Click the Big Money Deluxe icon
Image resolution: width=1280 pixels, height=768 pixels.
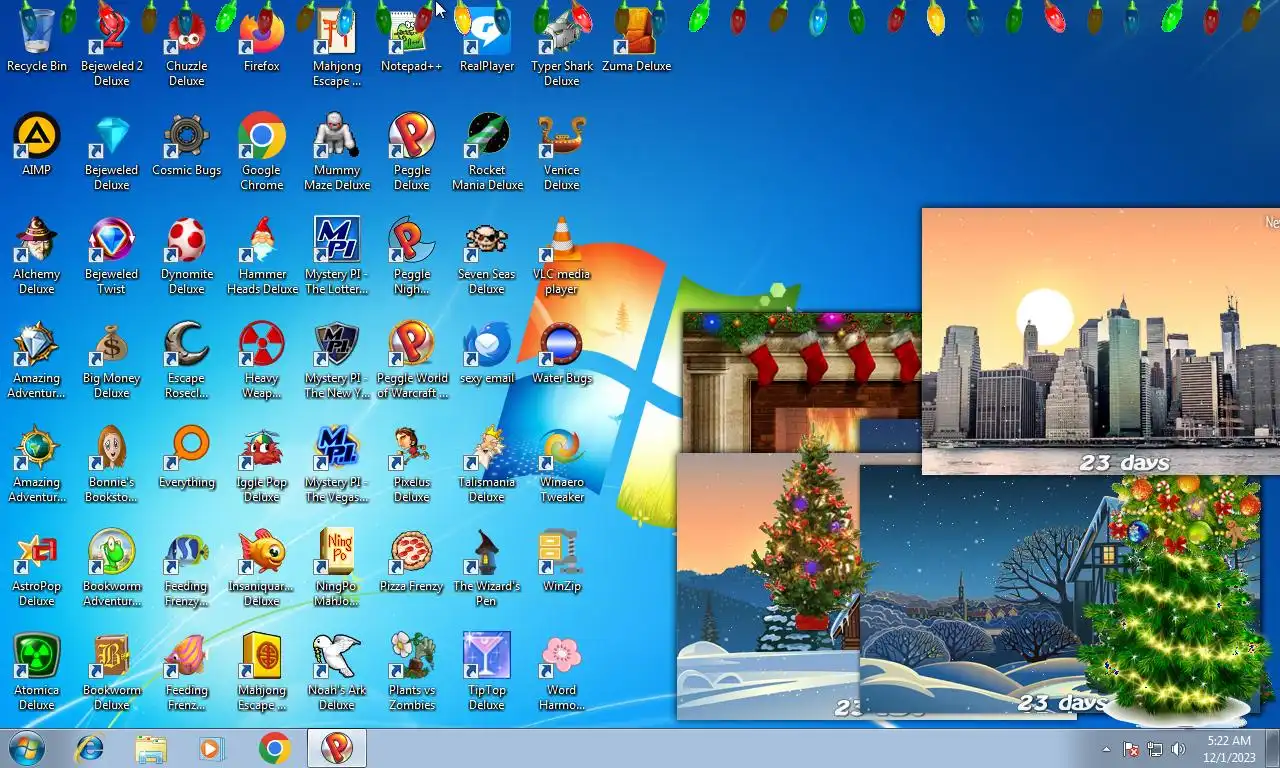click(x=112, y=359)
